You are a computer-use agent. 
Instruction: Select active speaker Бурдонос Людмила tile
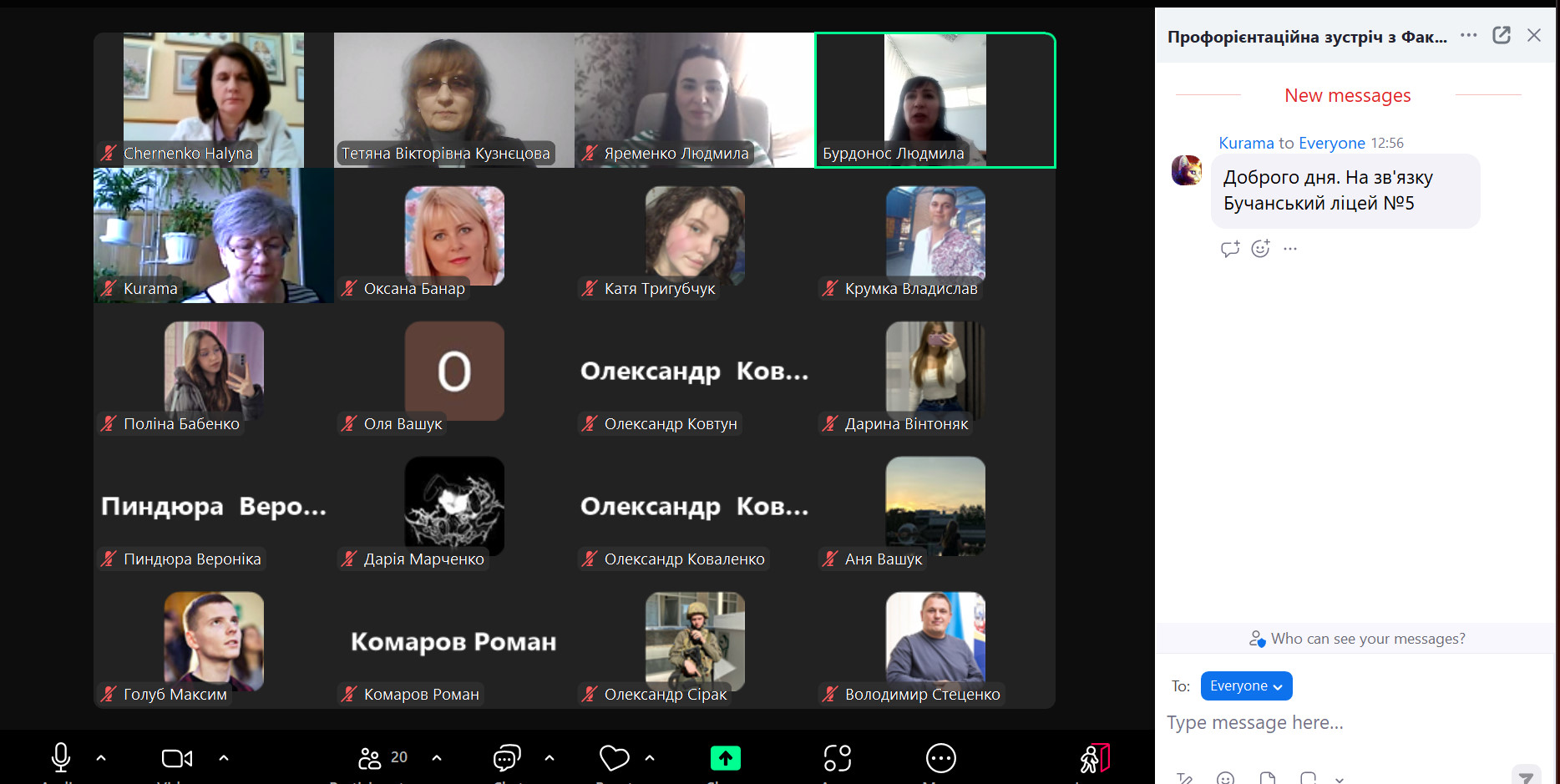point(935,100)
